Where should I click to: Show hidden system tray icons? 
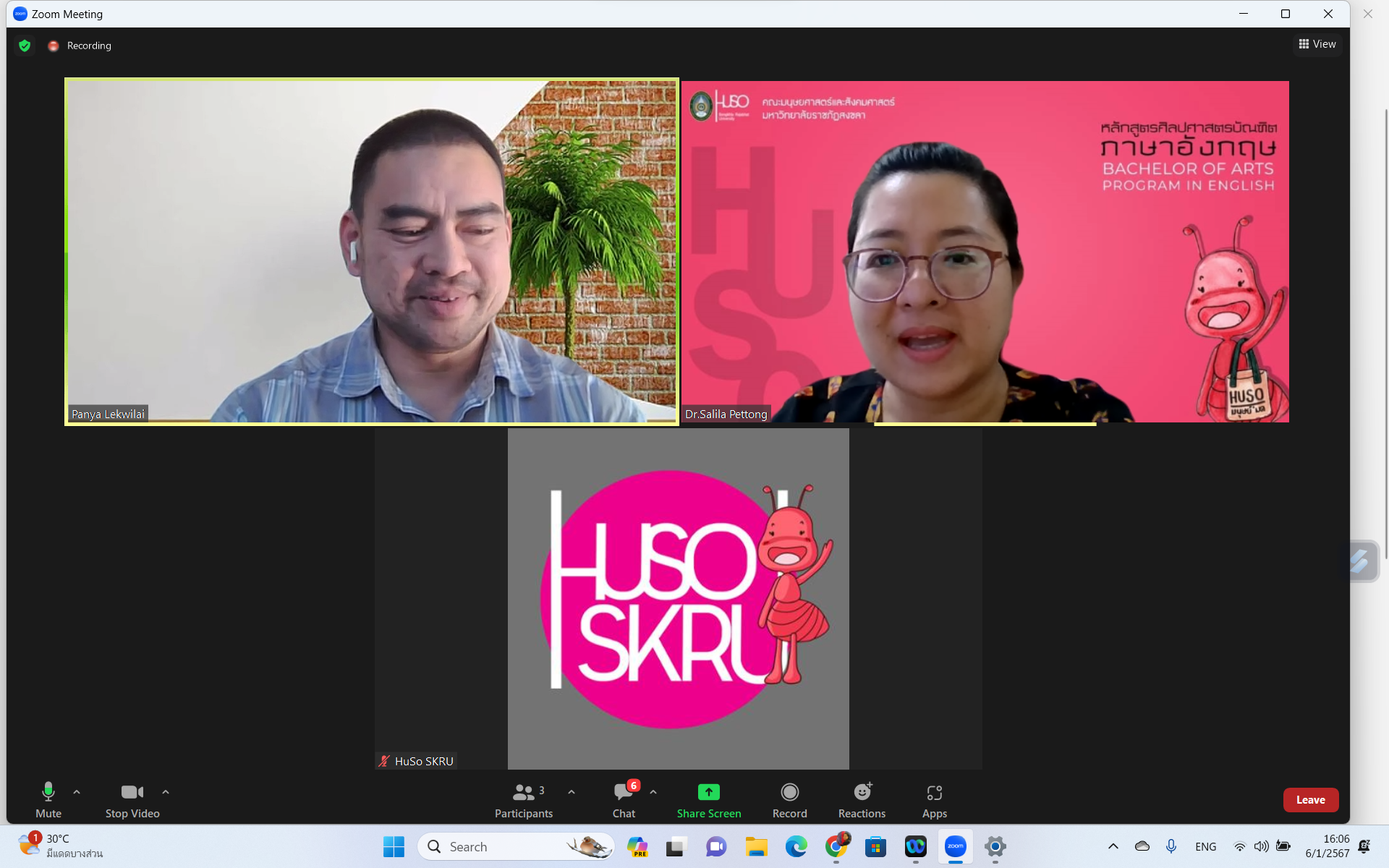pos(1113,846)
